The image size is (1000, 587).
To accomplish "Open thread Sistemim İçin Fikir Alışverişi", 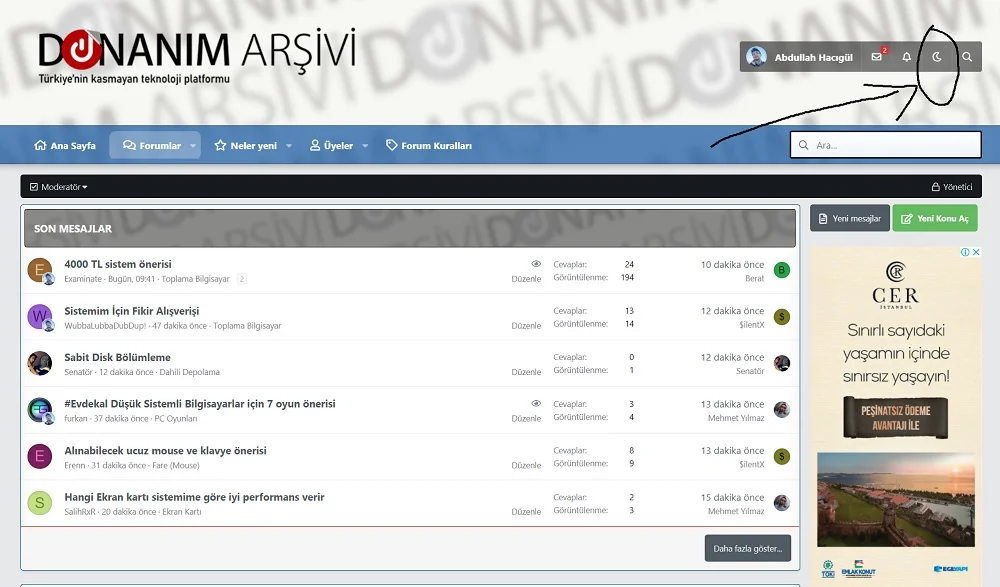I will tap(131, 311).
